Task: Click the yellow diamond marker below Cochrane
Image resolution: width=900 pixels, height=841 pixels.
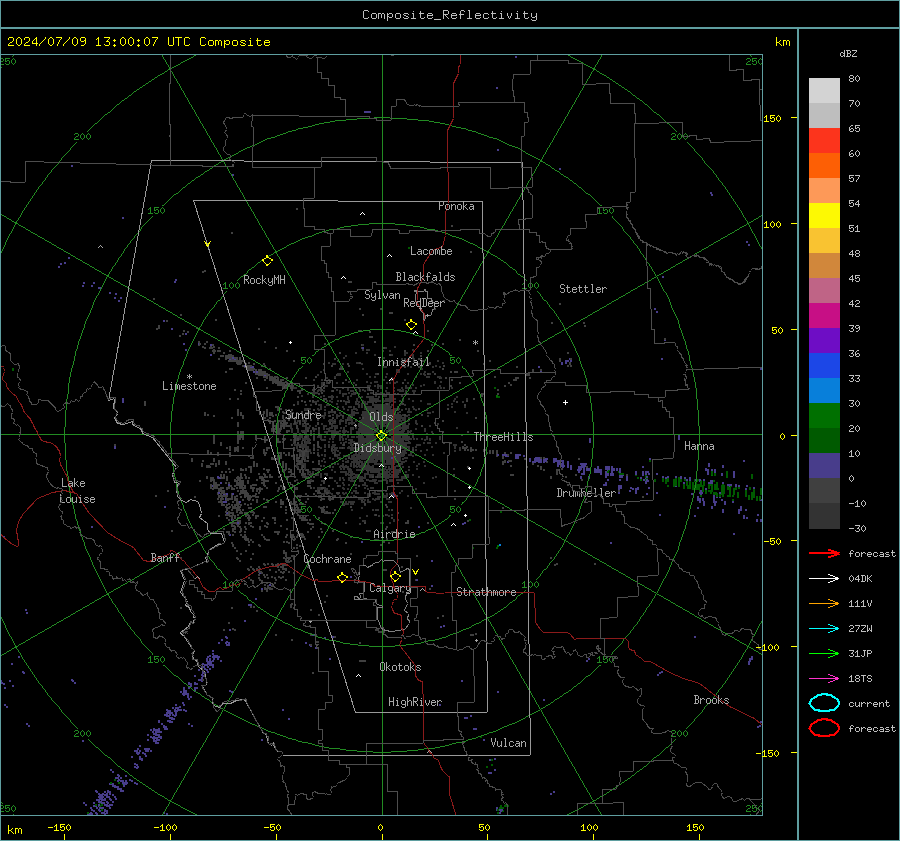Action: 342,577
